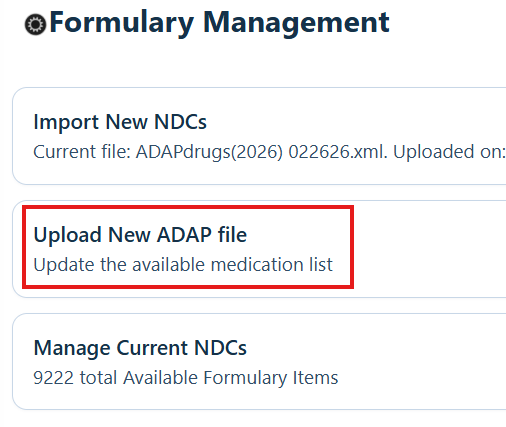Open the Import New NDCs card
Screen dimensions: 506x427
tap(259, 136)
